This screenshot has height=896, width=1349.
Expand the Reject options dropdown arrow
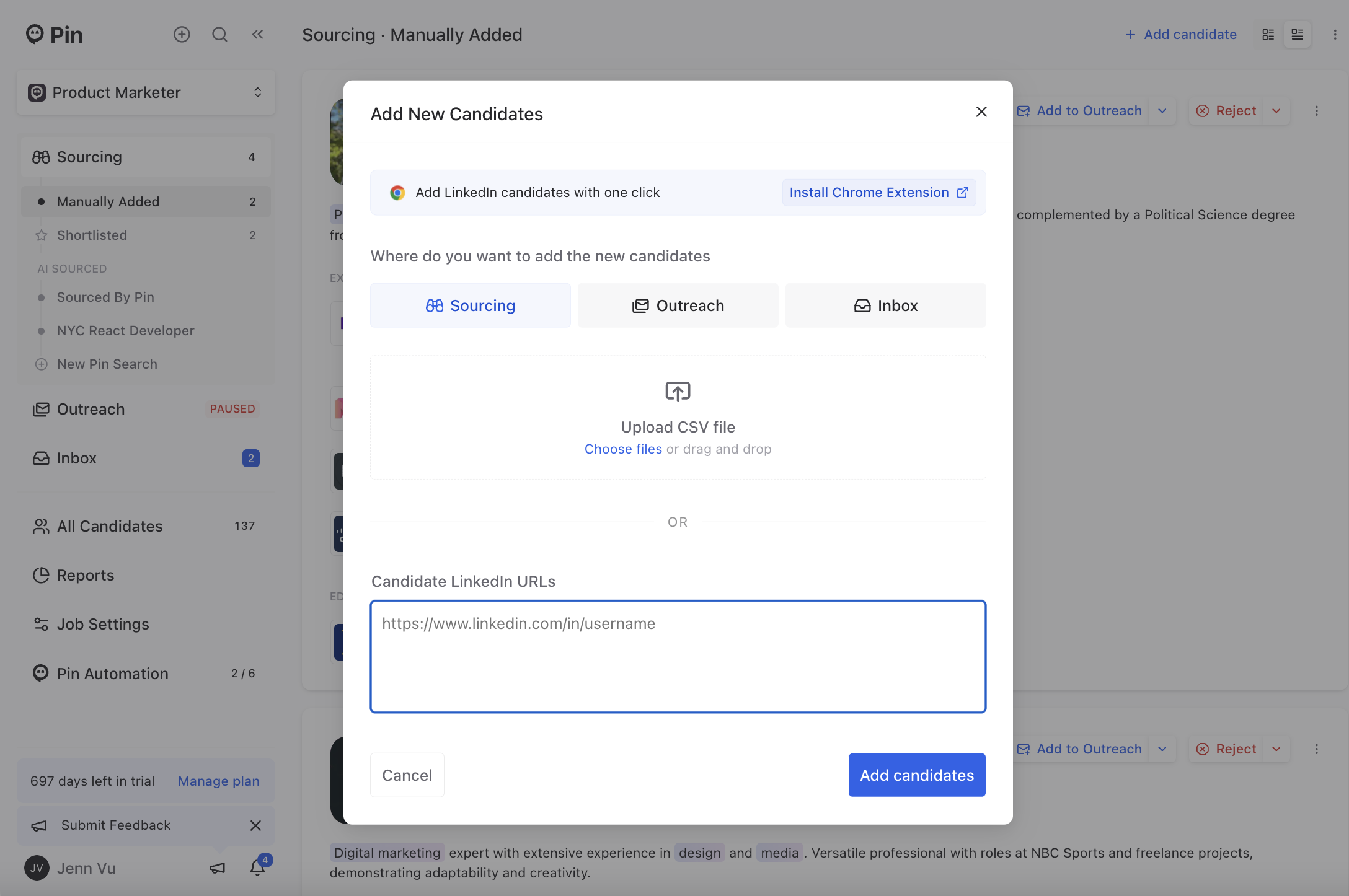pyautogui.click(x=1276, y=111)
